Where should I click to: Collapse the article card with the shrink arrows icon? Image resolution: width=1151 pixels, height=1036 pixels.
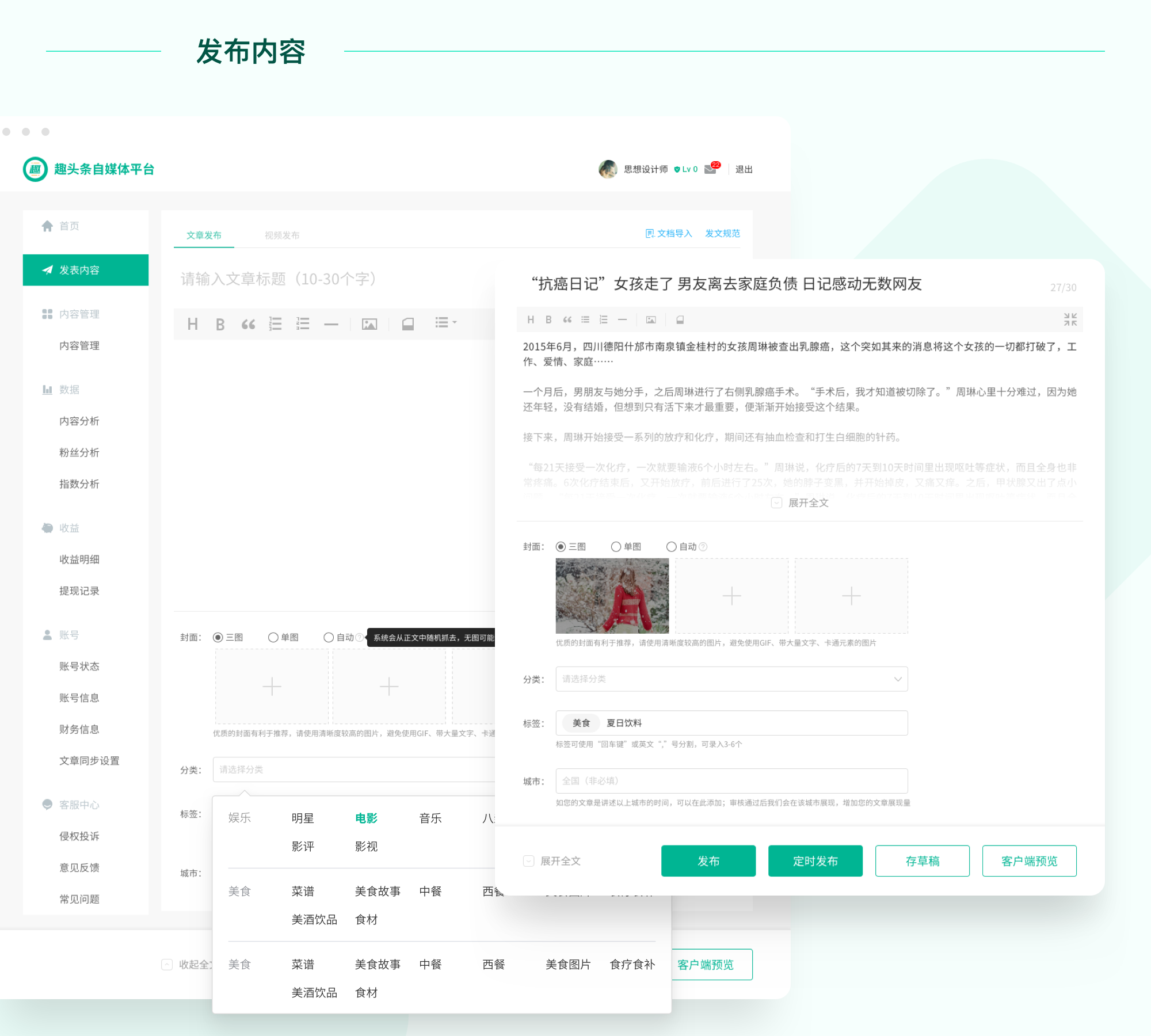click(x=1070, y=319)
